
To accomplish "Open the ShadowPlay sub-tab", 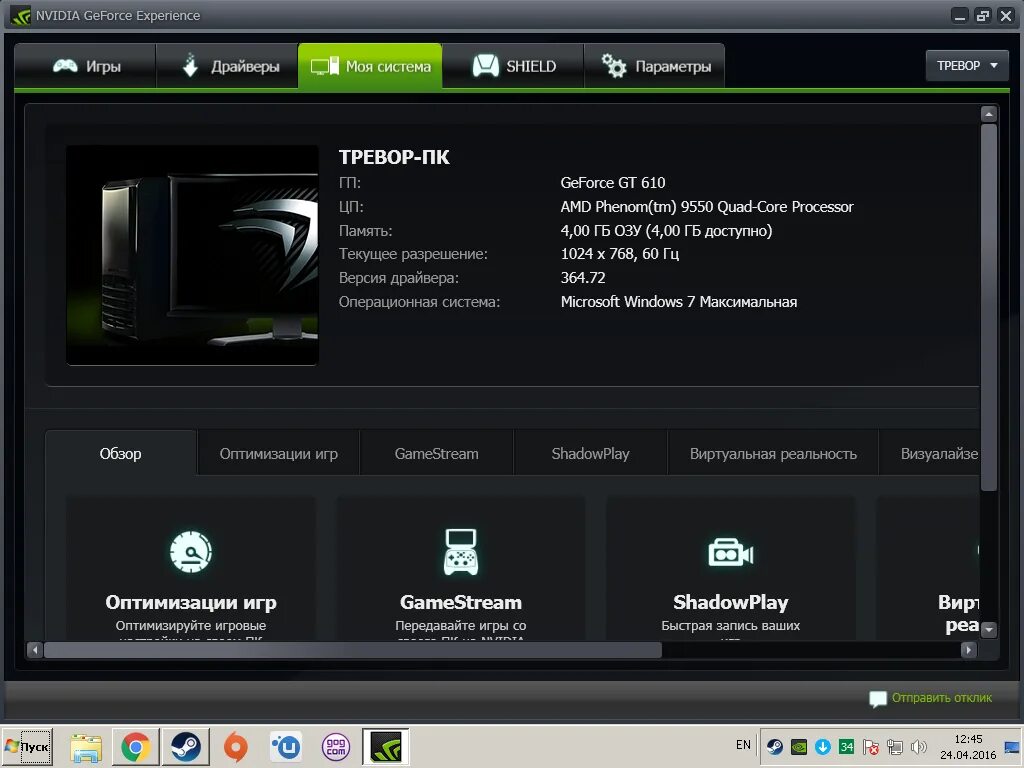I will tap(590, 453).
